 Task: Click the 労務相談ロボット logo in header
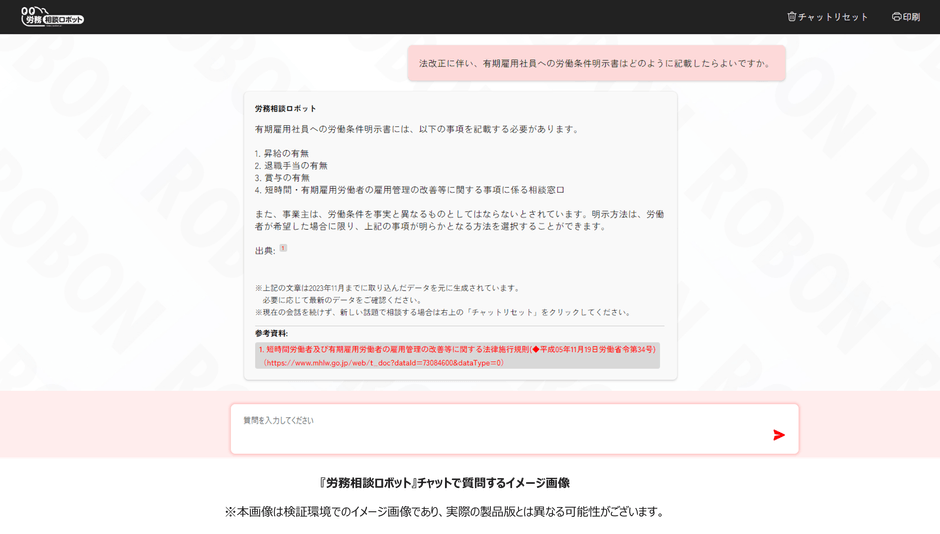pyautogui.click(x=52, y=16)
